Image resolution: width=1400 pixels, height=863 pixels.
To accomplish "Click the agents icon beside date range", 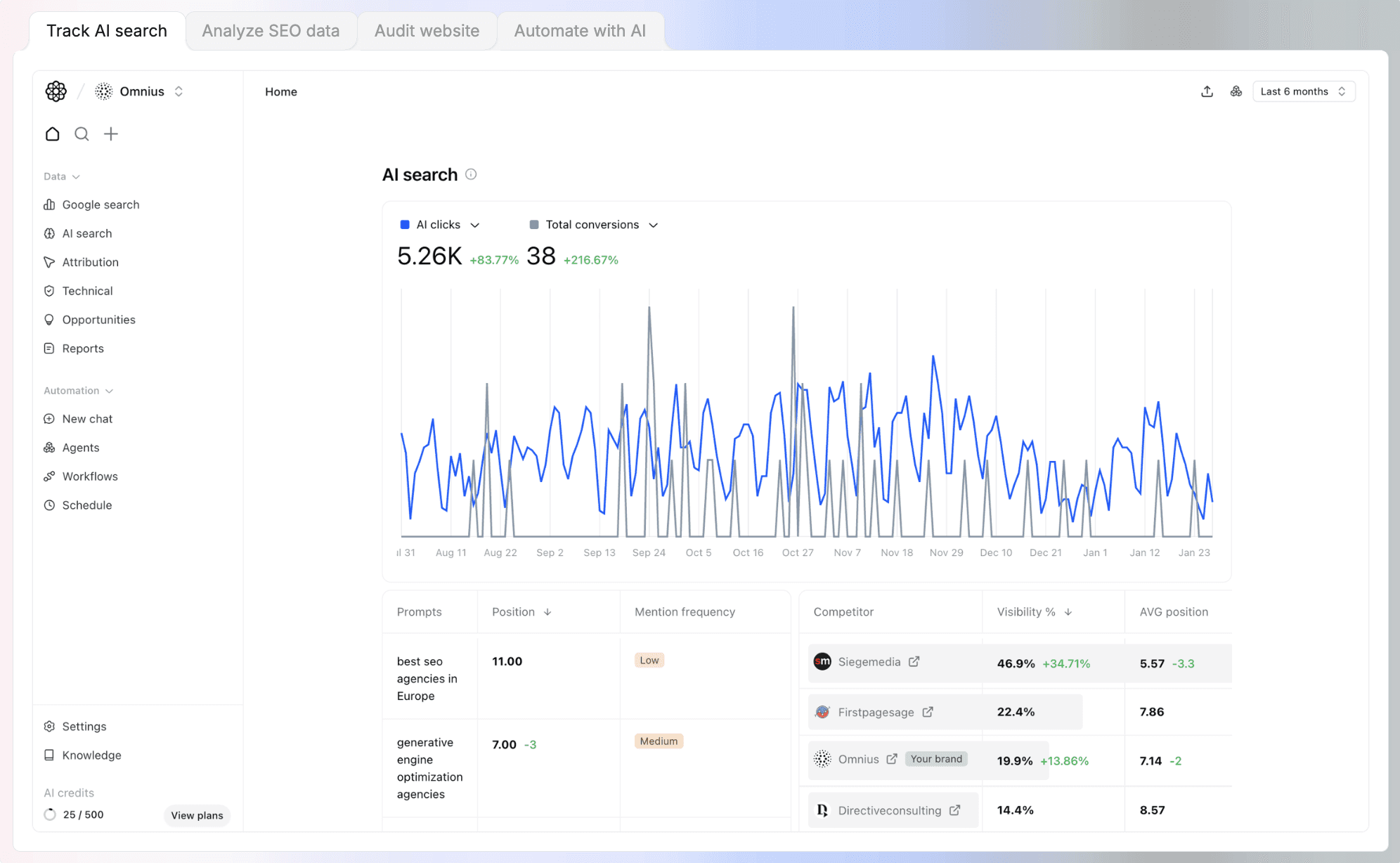I will (1236, 91).
